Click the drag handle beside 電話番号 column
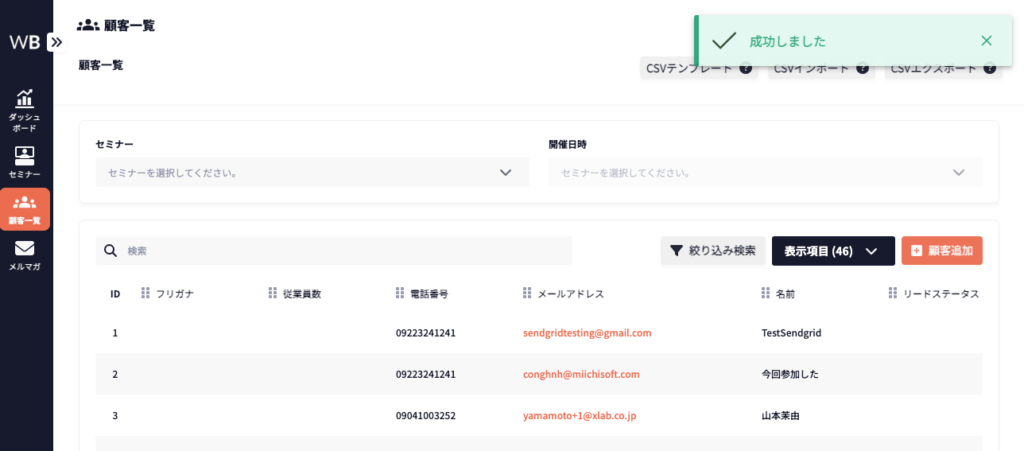Screen dimensions: 1024x451 400,294
